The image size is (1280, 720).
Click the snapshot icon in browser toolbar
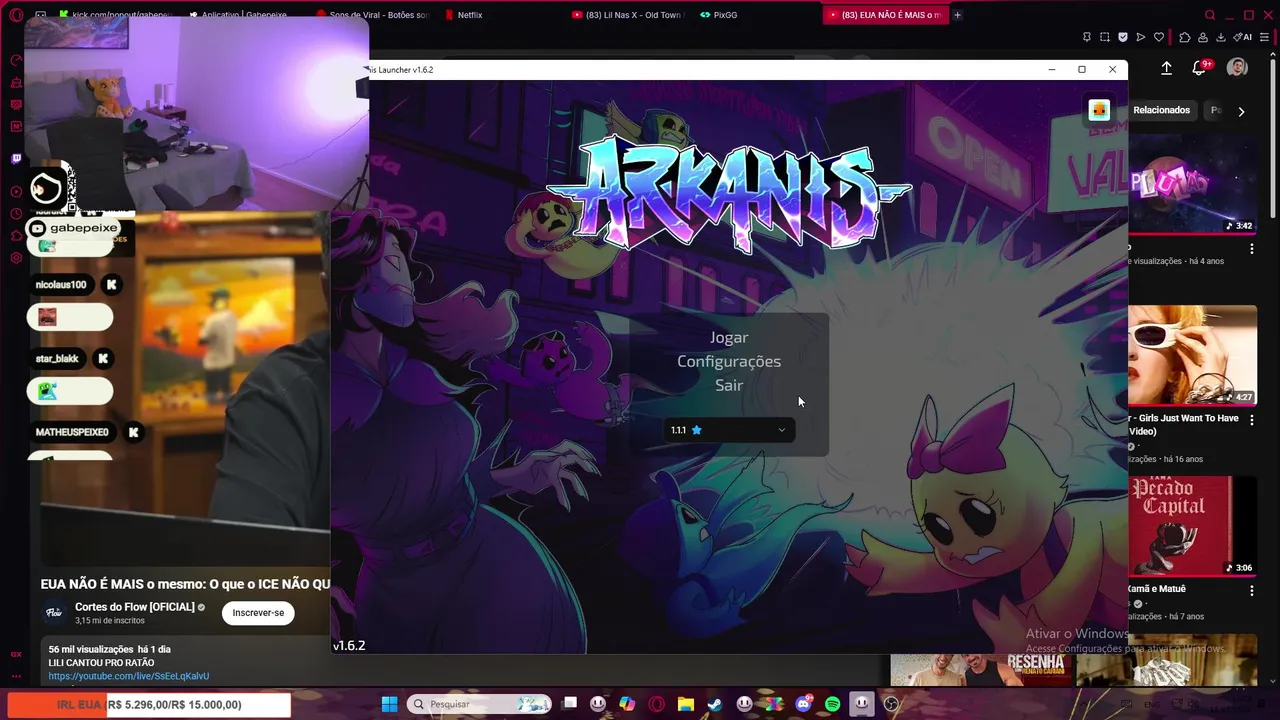coord(1105,37)
